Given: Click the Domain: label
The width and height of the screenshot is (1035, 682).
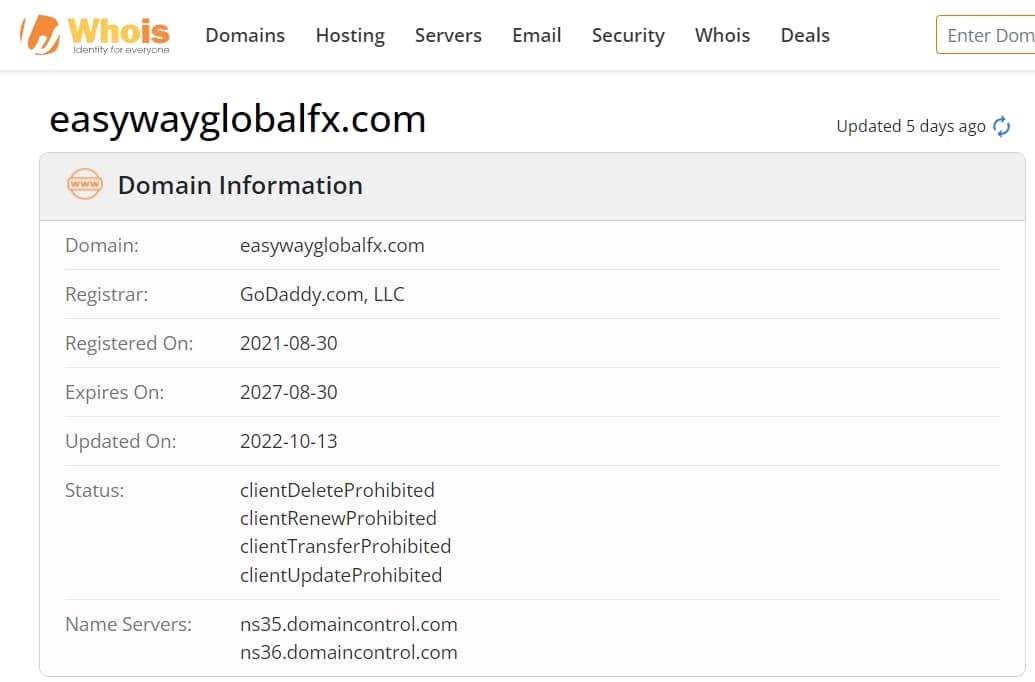Looking at the screenshot, I should point(102,246).
